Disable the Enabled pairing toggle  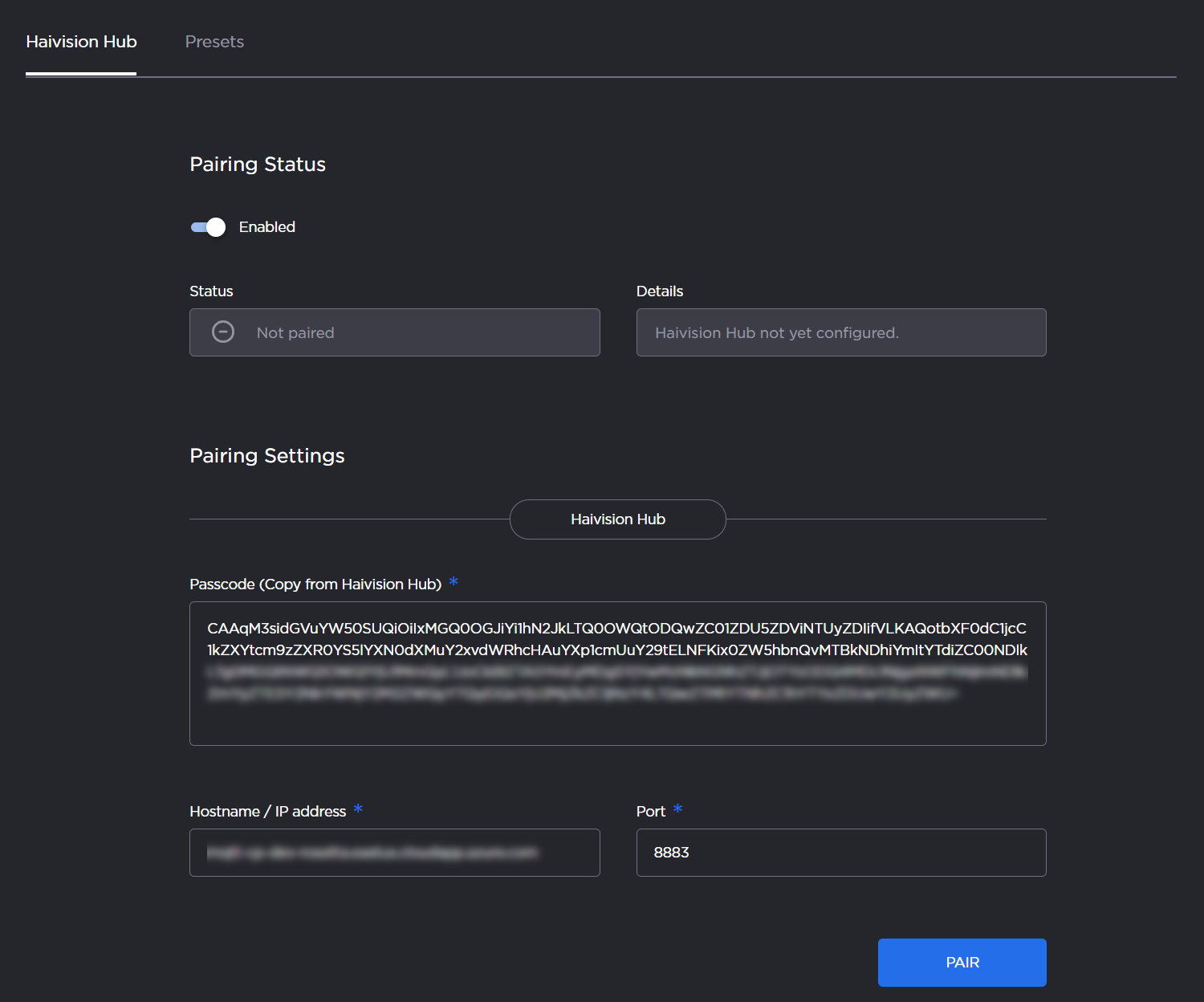(x=208, y=227)
